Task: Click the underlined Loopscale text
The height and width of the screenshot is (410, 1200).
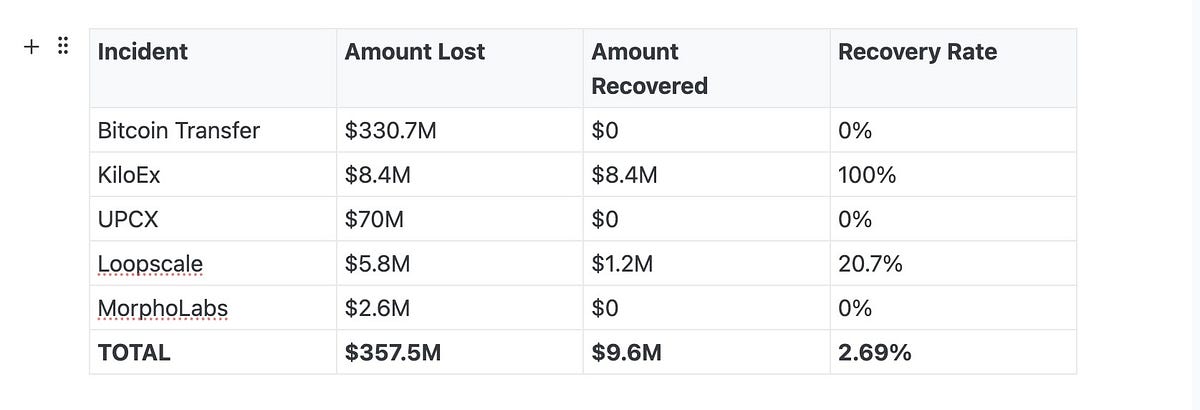Action: (150, 264)
